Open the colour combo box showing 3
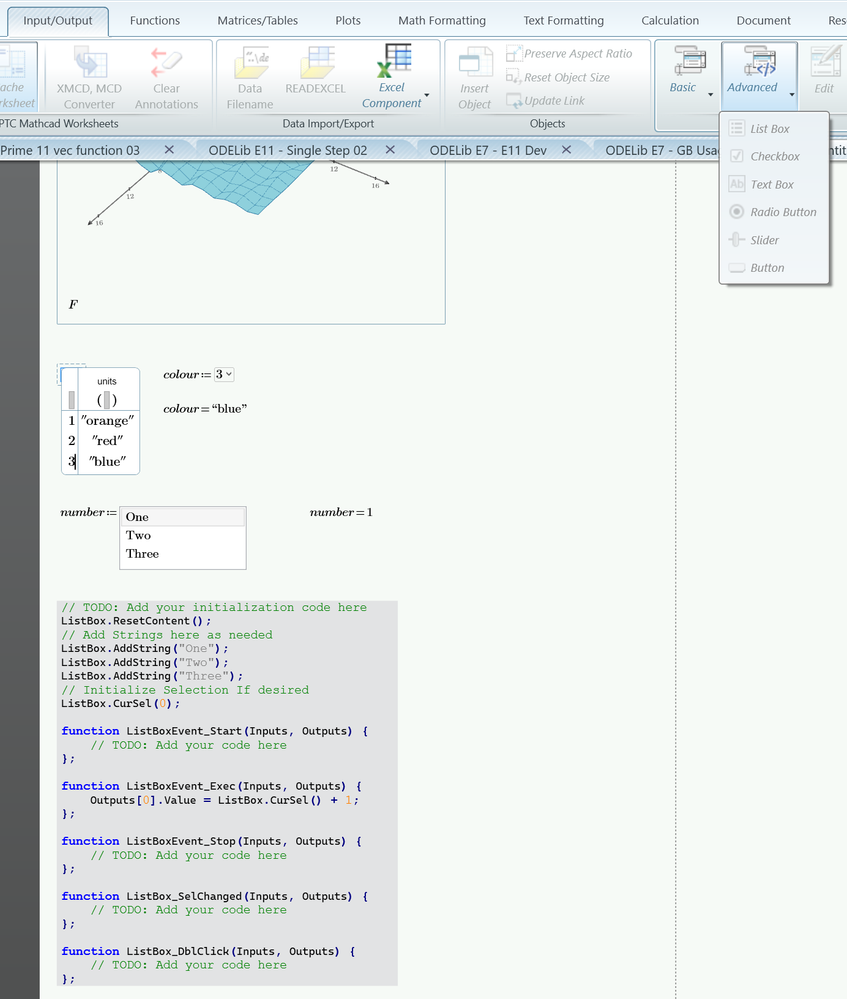The height and width of the screenshot is (999, 847). pos(225,374)
